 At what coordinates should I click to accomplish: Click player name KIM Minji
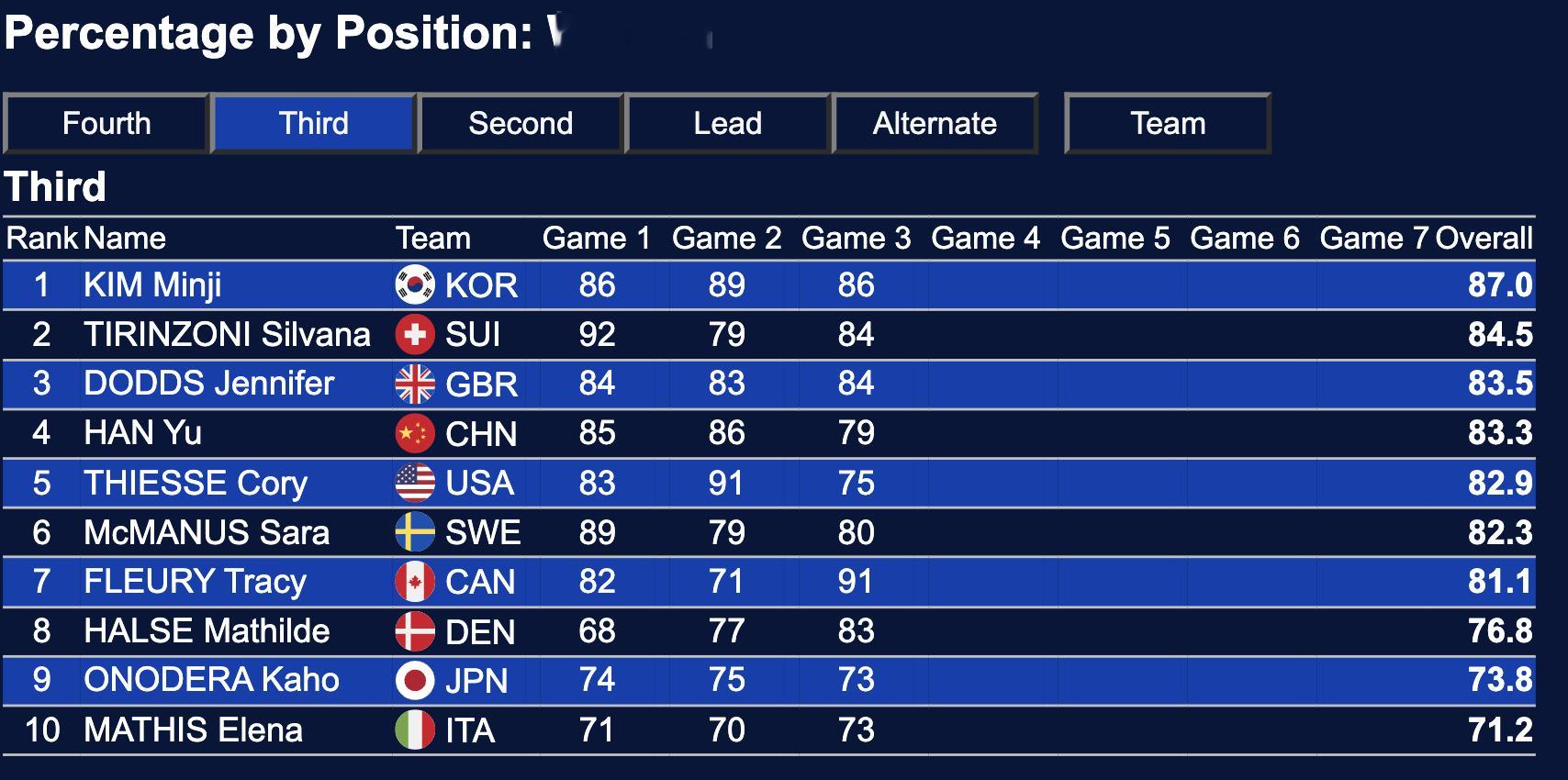click(152, 285)
